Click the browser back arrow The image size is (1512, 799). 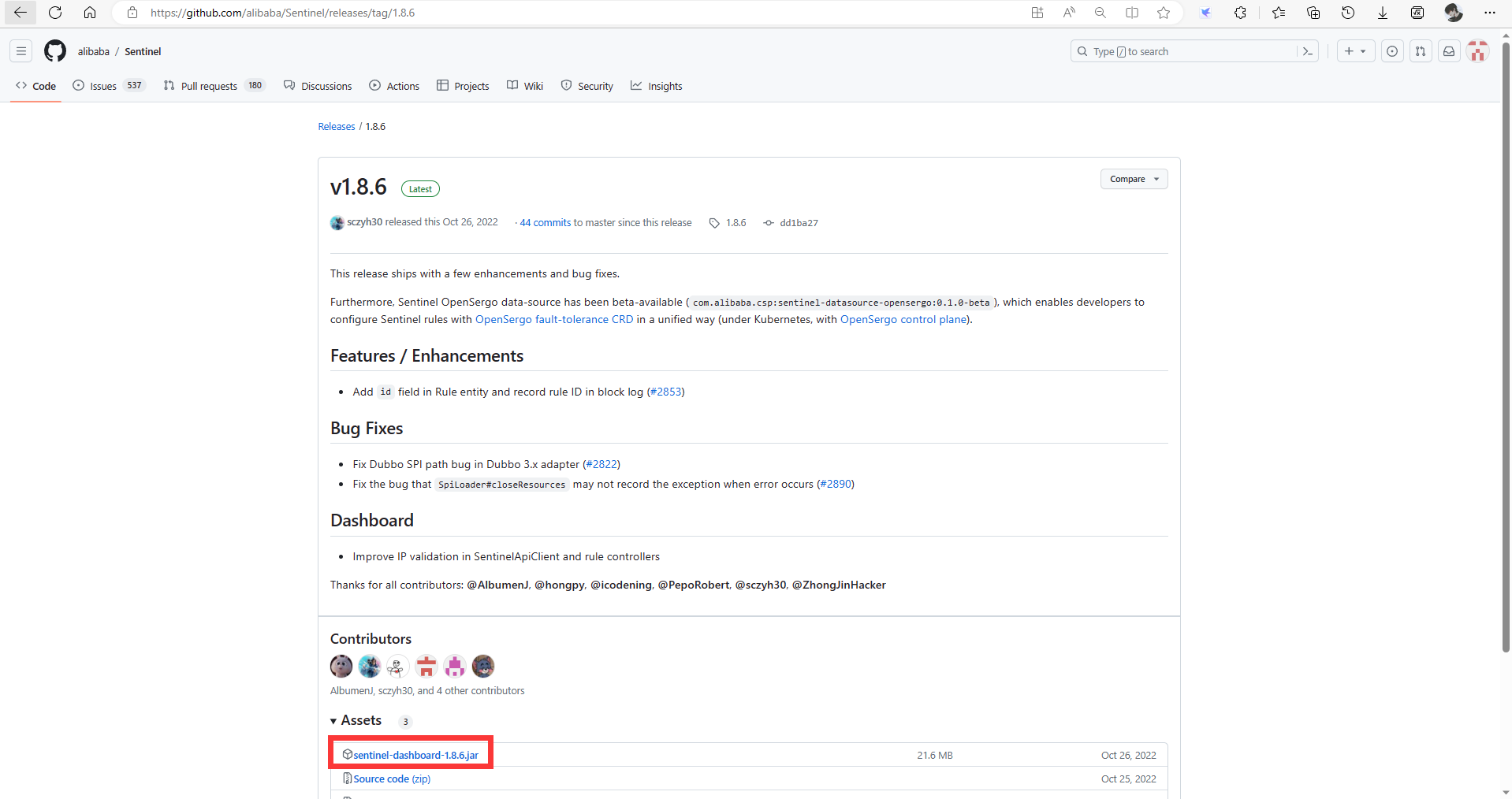(20, 13)
